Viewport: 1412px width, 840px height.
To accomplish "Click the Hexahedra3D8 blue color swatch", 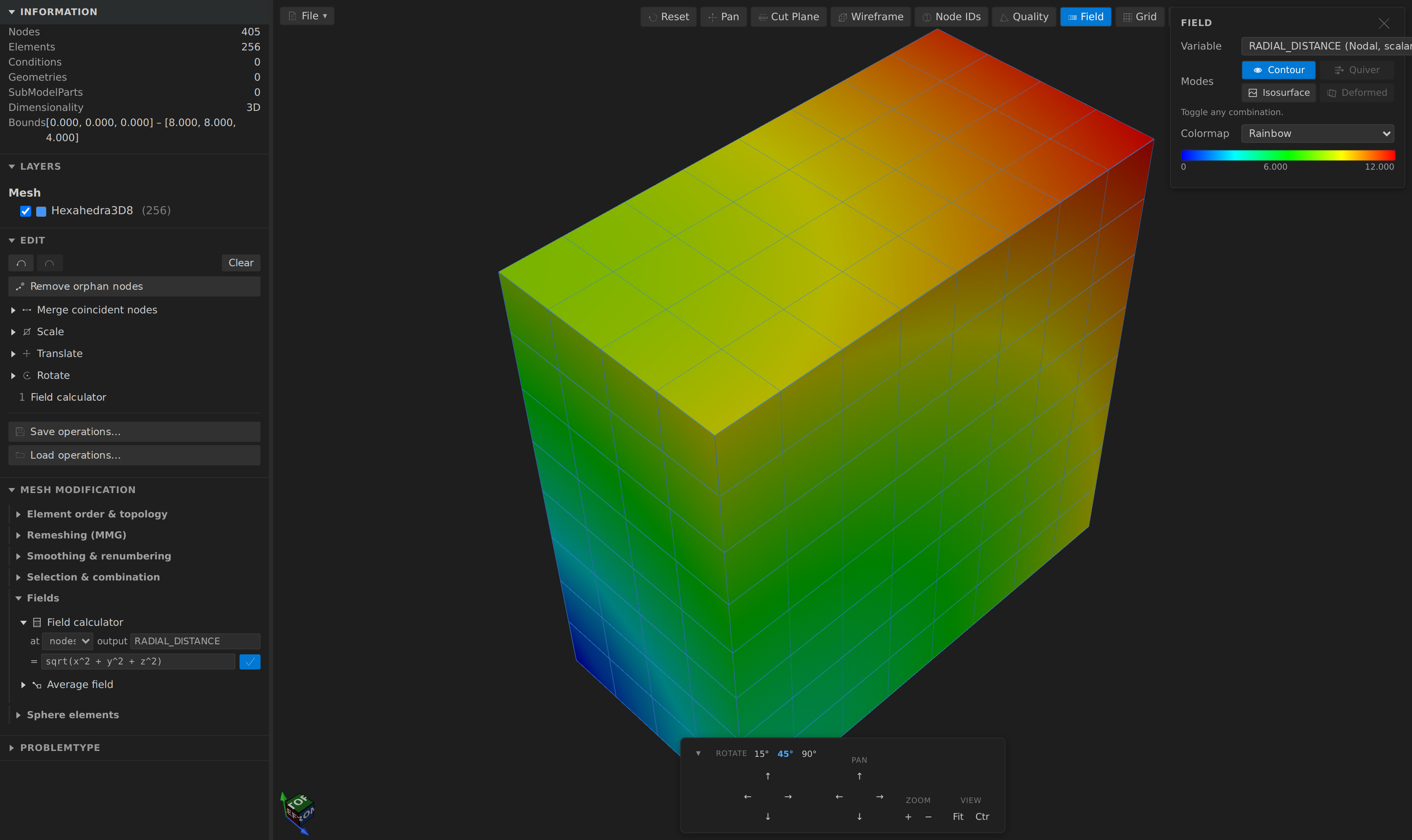I will tap(41, 211).
